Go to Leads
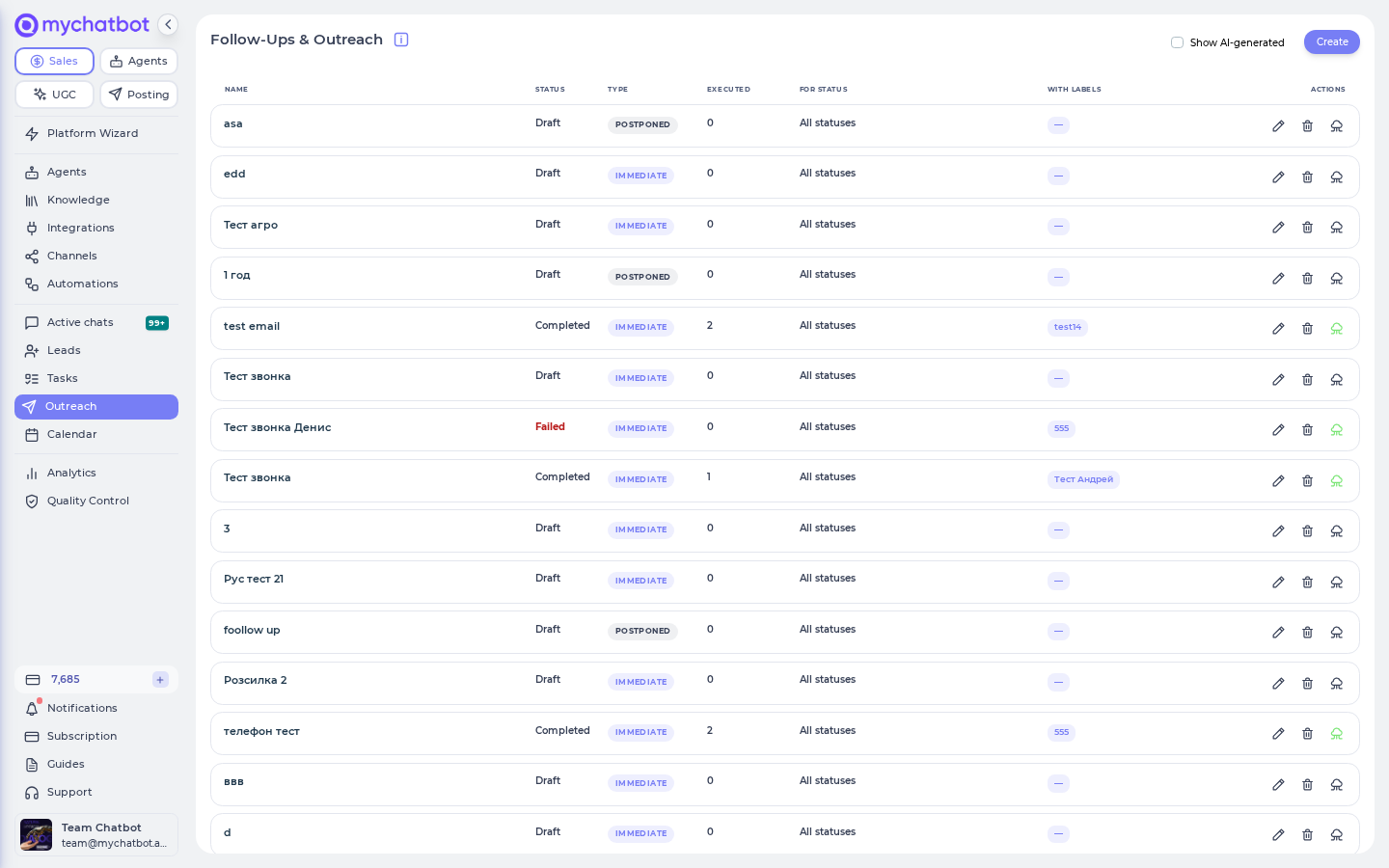Screen dimensions: 1389x868 96,351
